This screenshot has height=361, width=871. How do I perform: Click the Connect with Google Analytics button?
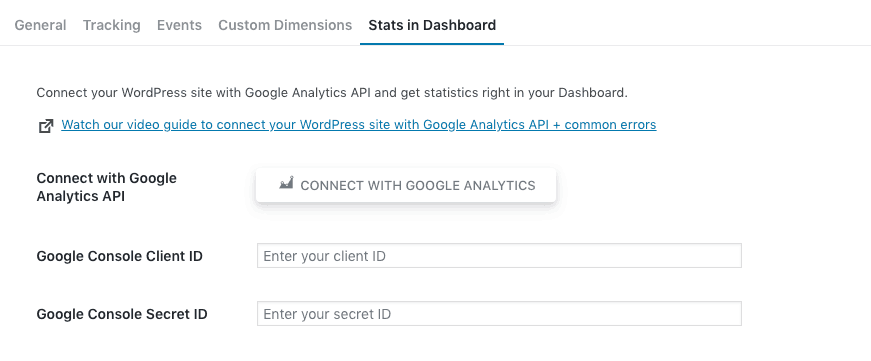[x=406, y=185]
